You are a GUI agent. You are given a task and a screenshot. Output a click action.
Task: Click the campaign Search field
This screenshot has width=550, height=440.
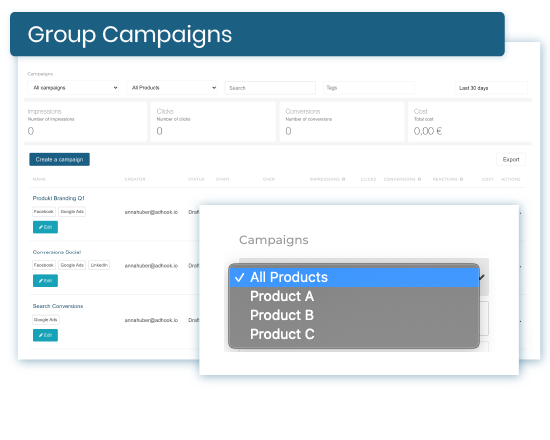click(270, 88)
